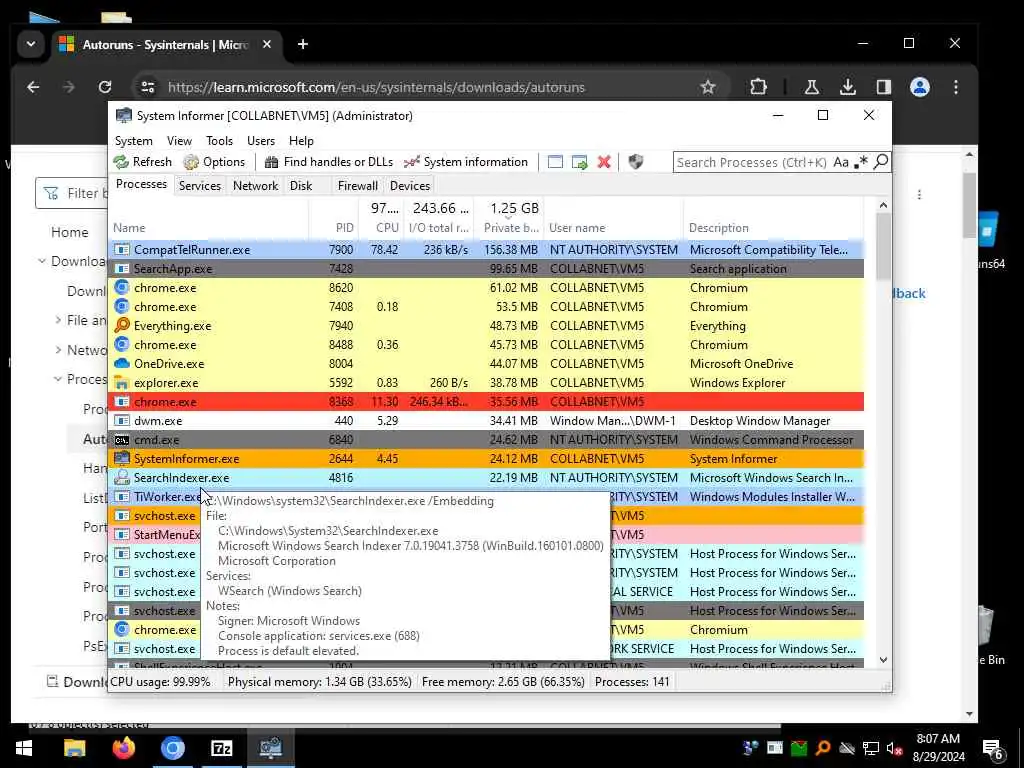Click the CPU usage status bar entry
The image size is (1024, 768).
[x=160, y=682]
